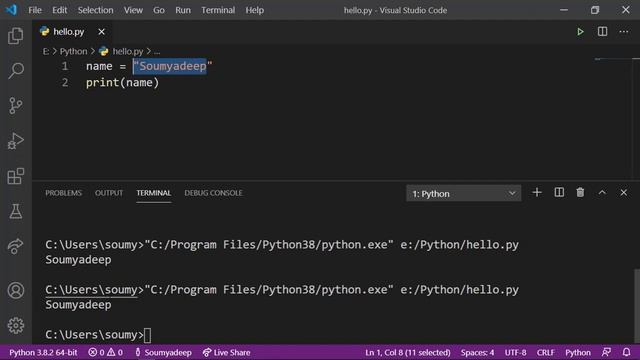Viewport: 640px width, 360px height.
Task: Change language mode Python in status bar
Action: pyautogui.click(x=578, y=352)
